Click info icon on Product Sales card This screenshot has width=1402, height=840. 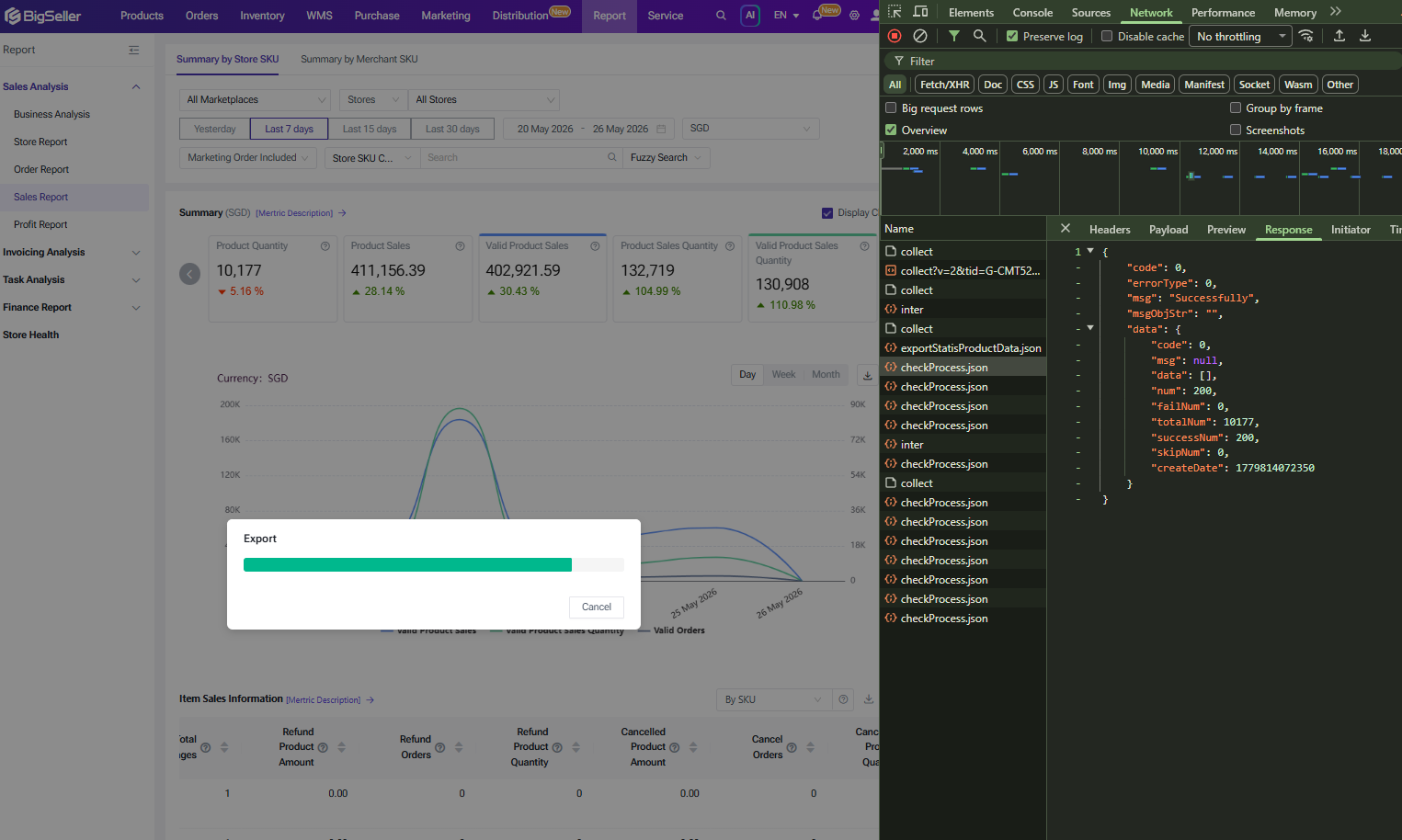click(x=460, y=246)
